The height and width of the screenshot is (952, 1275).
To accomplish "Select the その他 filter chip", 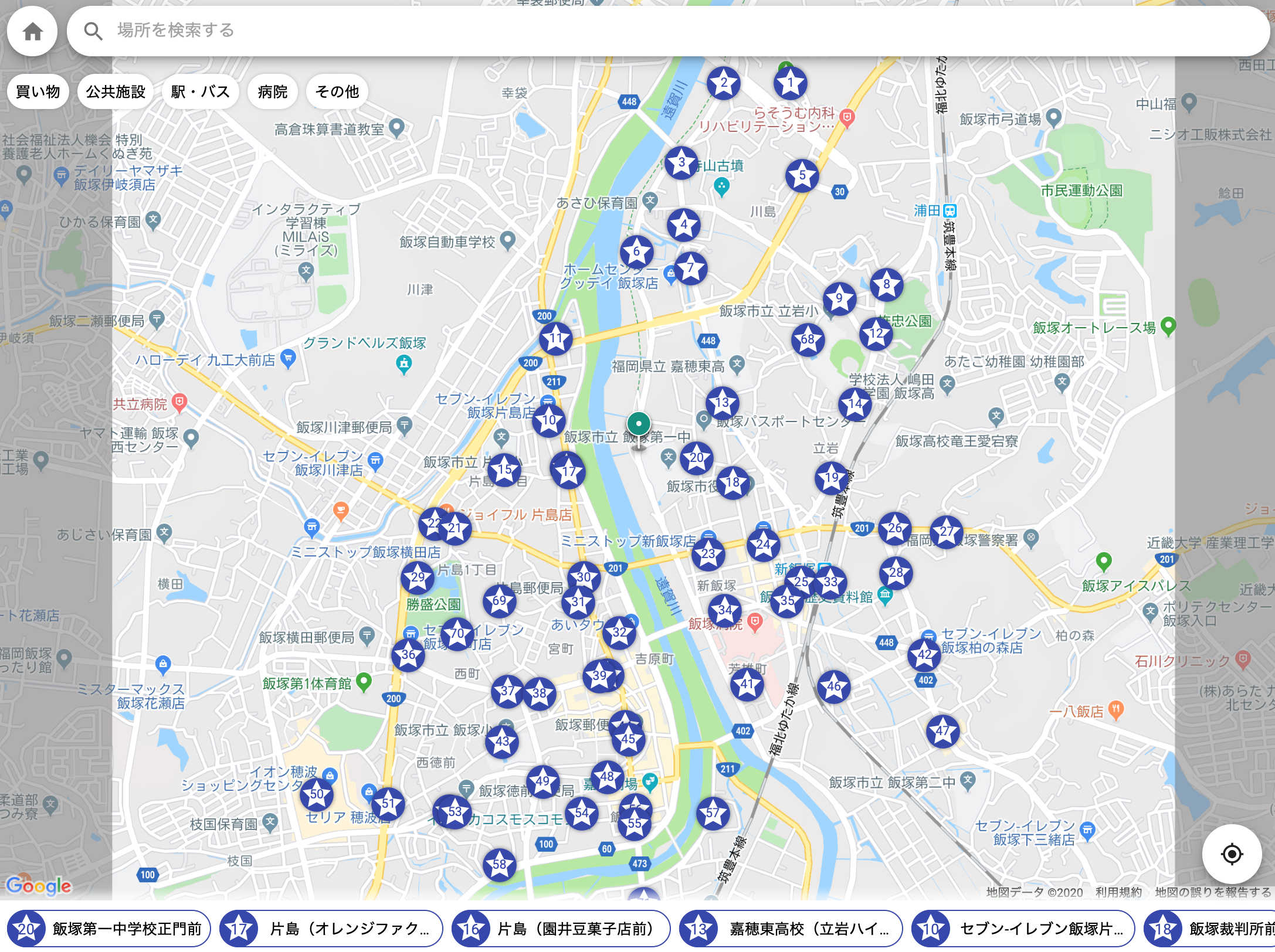I will click(337, 92).
